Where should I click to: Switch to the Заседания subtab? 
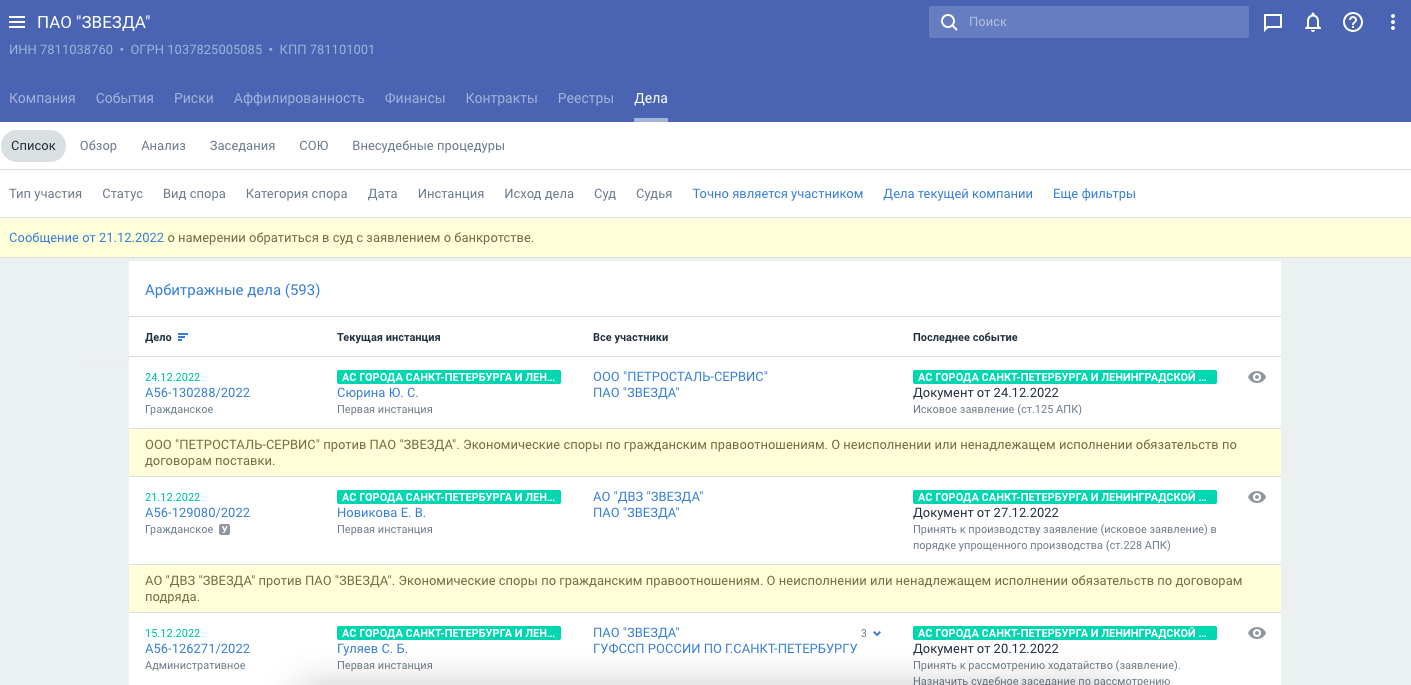pyautogui.click(x=242, y=146)
